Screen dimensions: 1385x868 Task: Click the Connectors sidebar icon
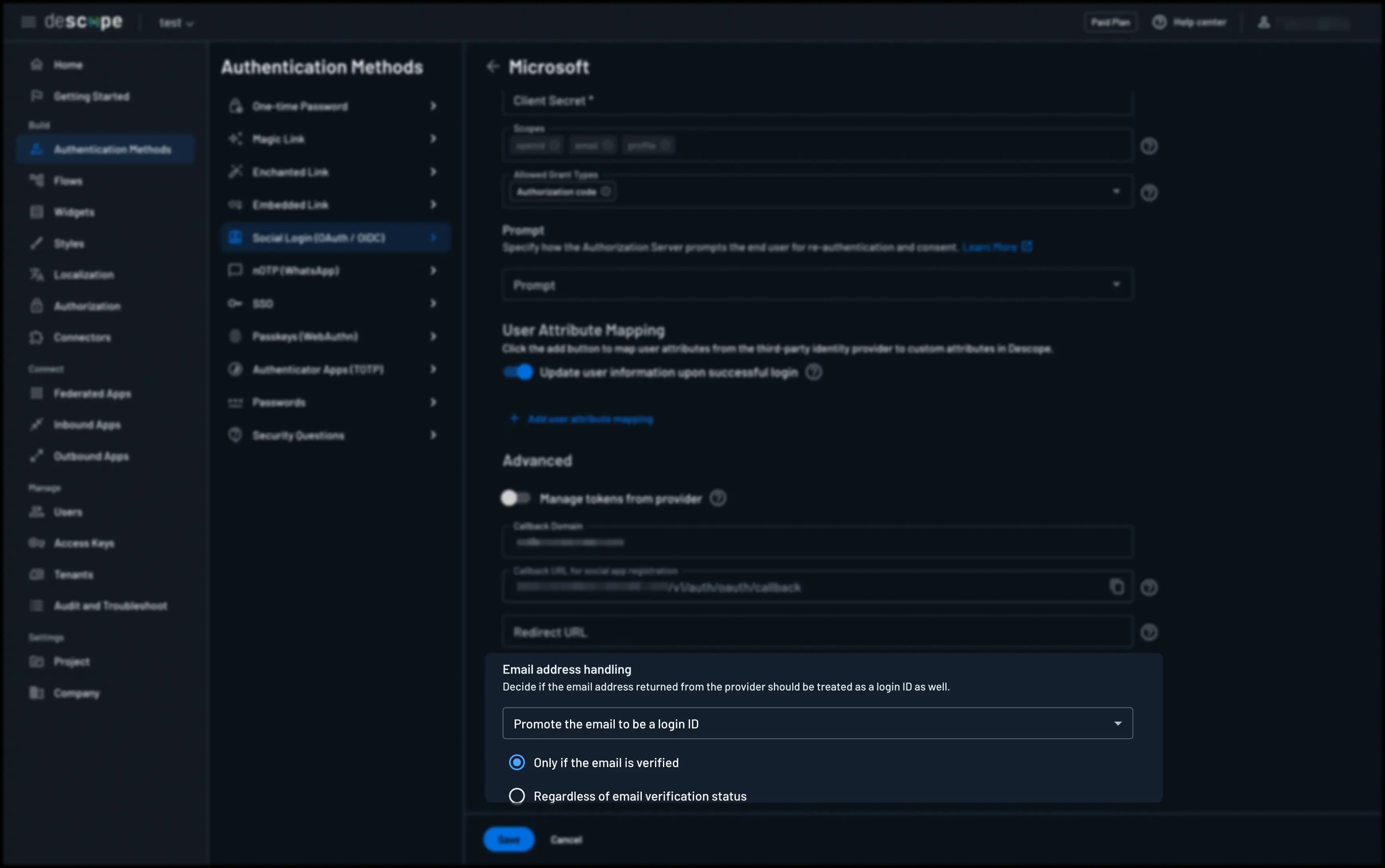(x=36, y=337)
